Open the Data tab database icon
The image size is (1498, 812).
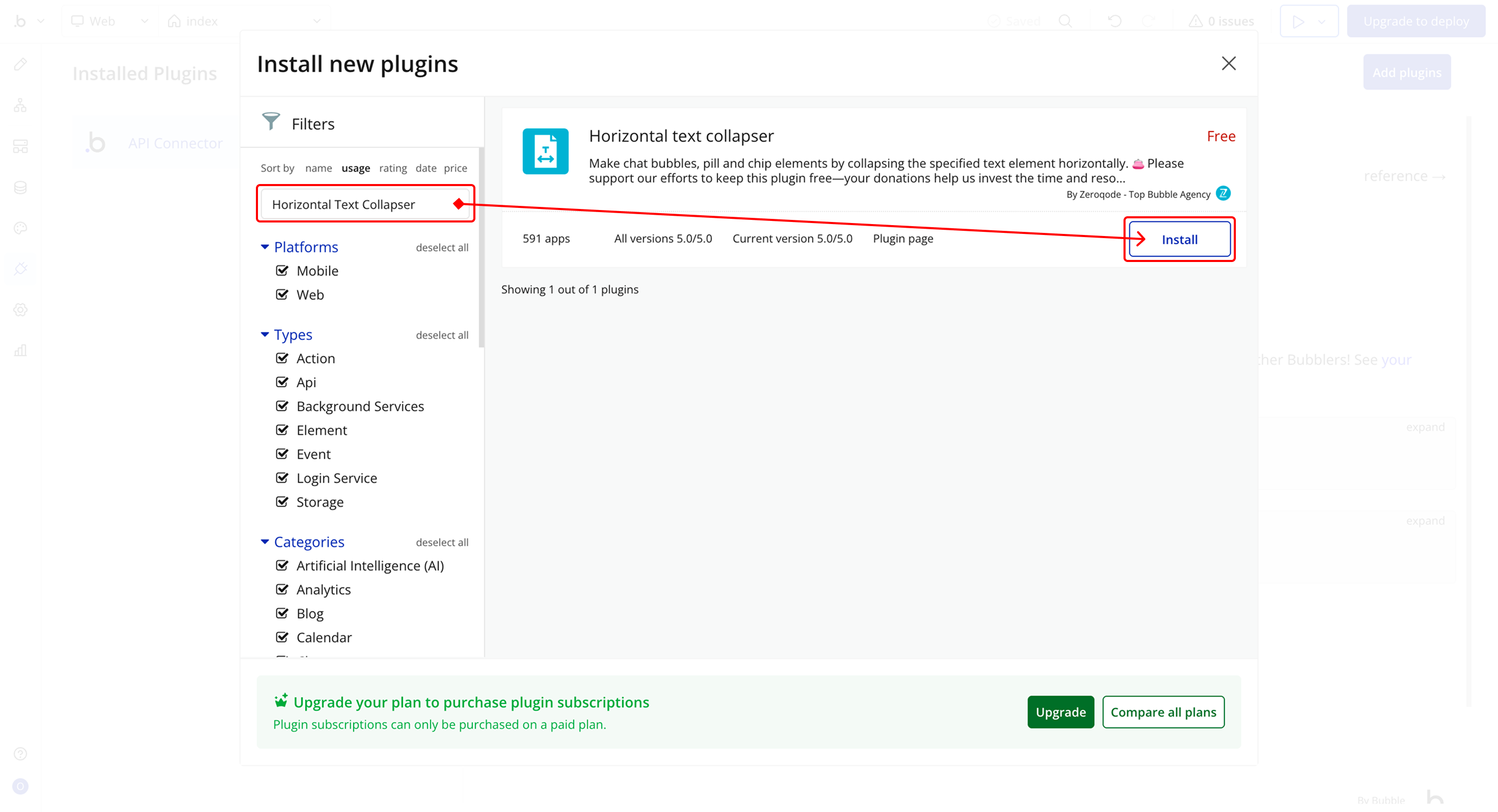(20, 187)
